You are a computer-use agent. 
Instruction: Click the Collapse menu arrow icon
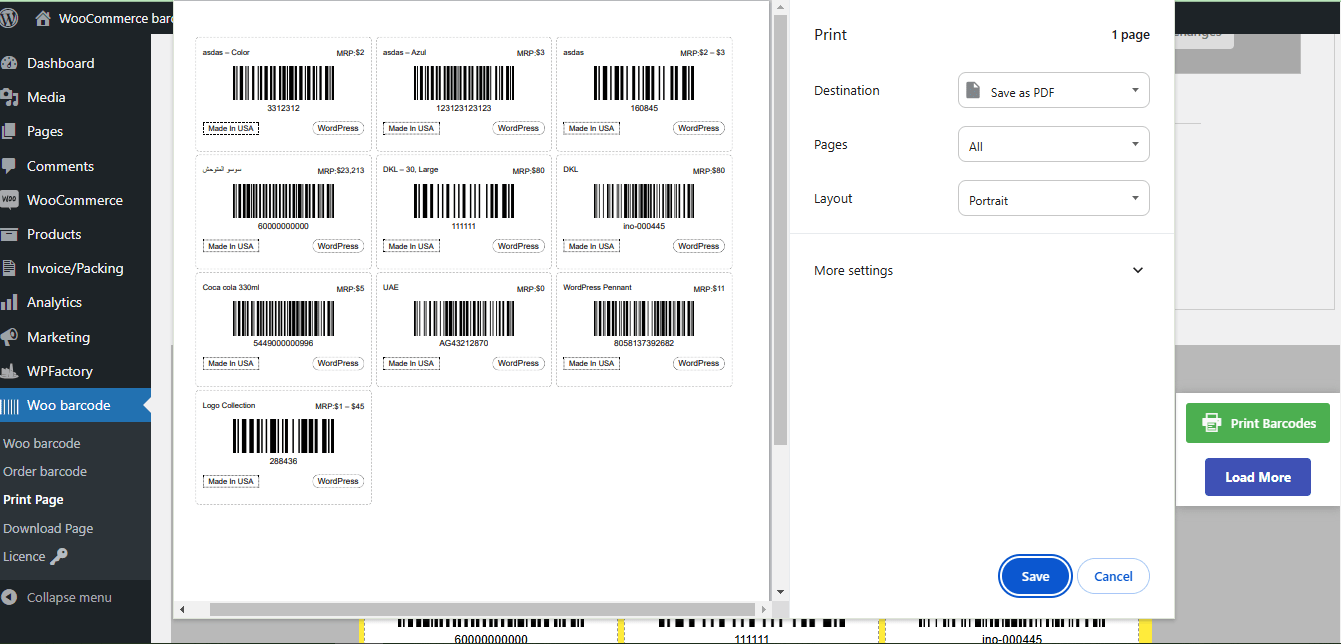click(x=10, y=597)
